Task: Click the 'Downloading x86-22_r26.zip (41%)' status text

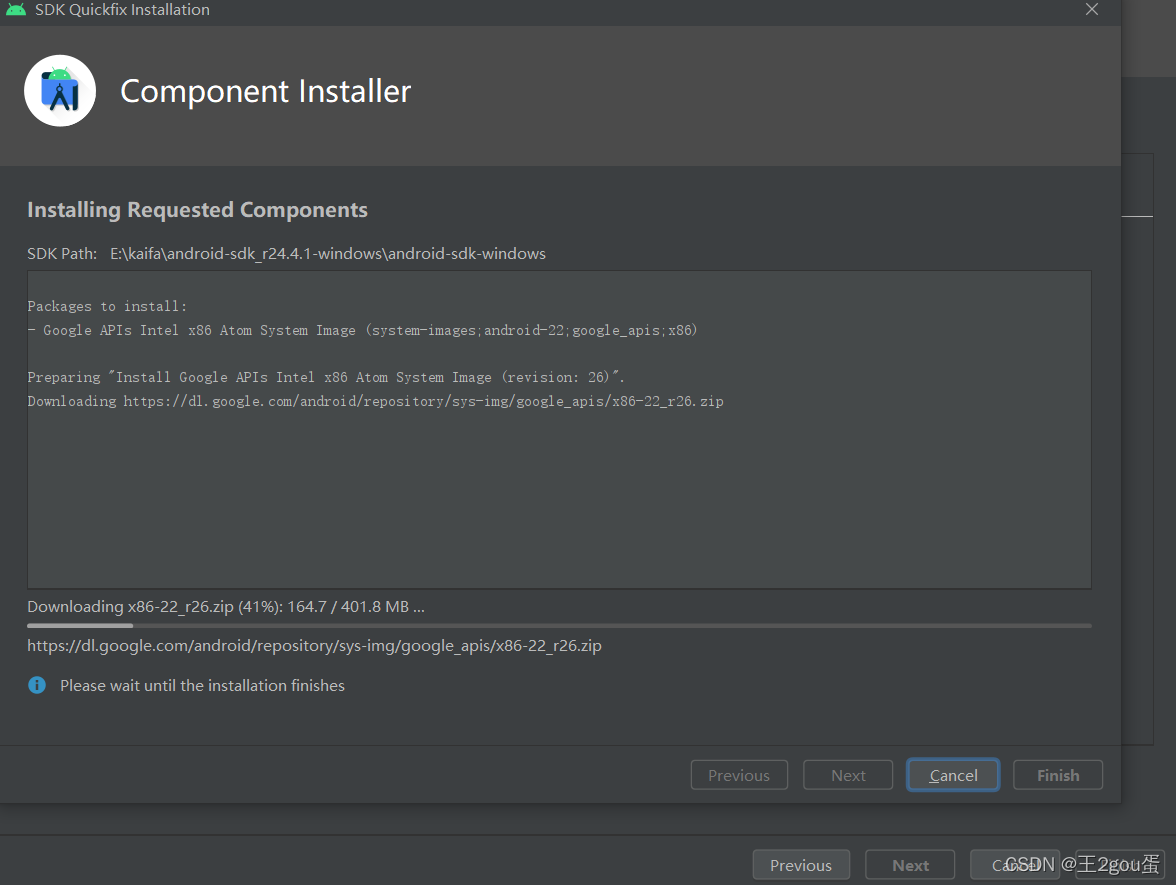Action: [x=226, y=606]
